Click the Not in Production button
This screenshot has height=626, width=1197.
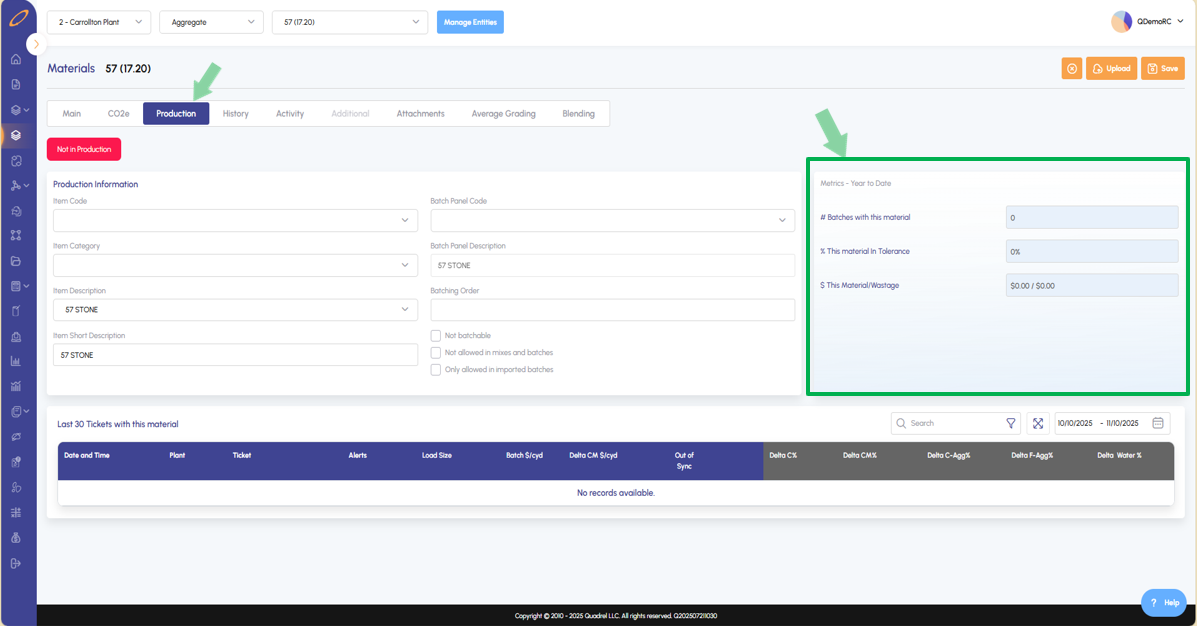(x=84, y=150)
